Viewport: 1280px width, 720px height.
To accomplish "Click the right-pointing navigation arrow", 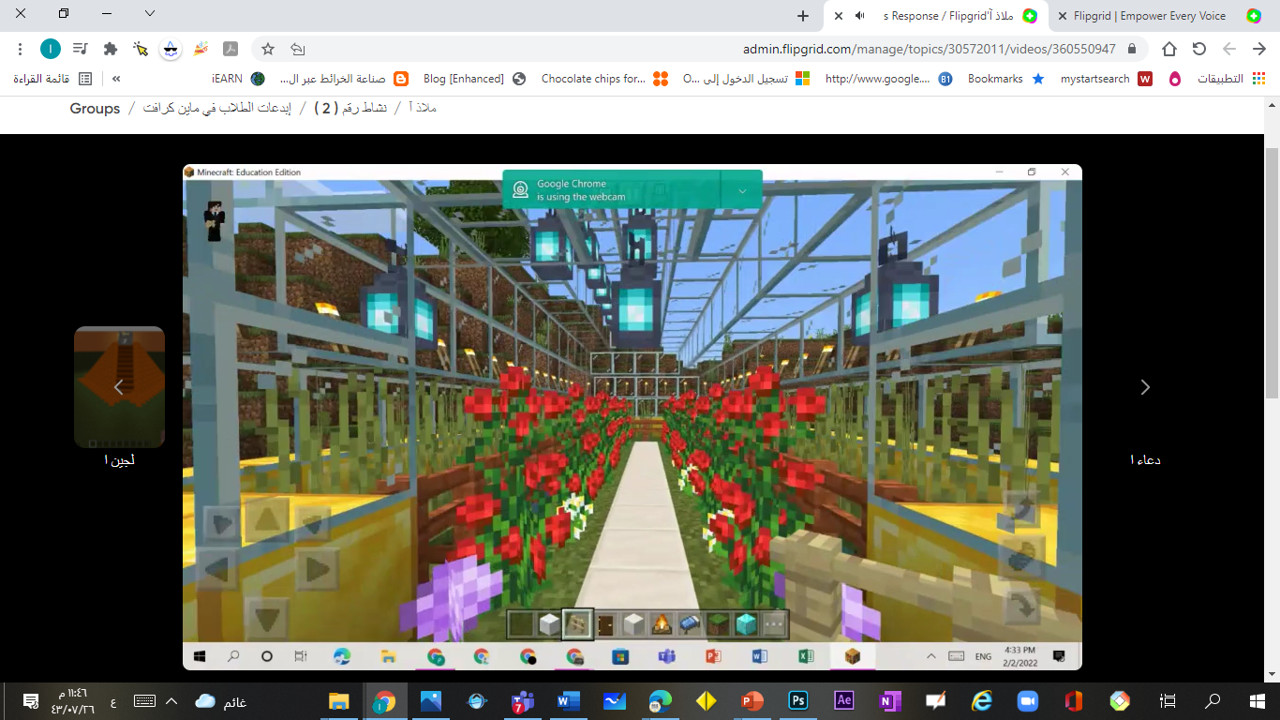I will 1259,49.
